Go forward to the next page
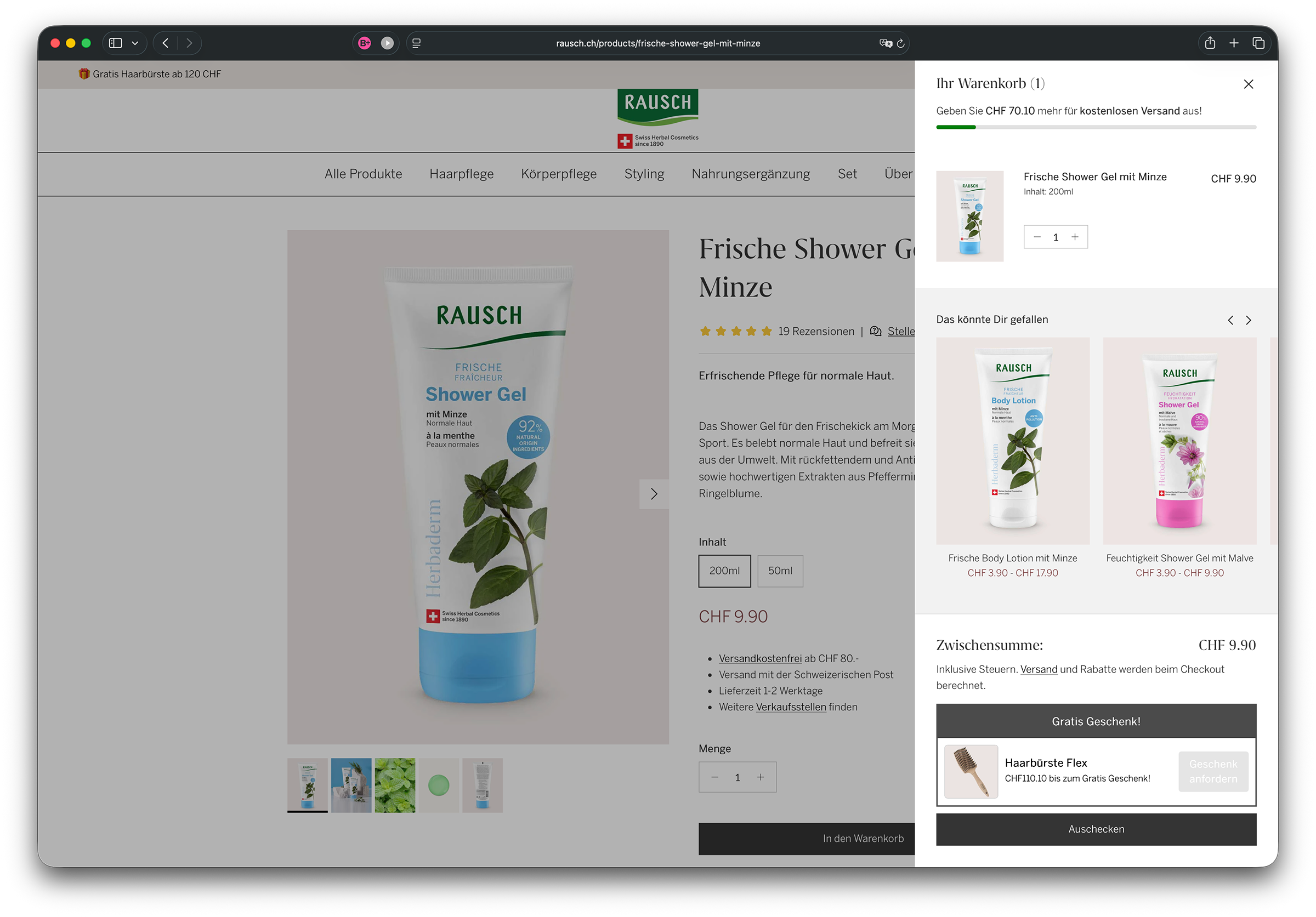The height and width of the screenshot is (917, 1316). tap(189, 43)
